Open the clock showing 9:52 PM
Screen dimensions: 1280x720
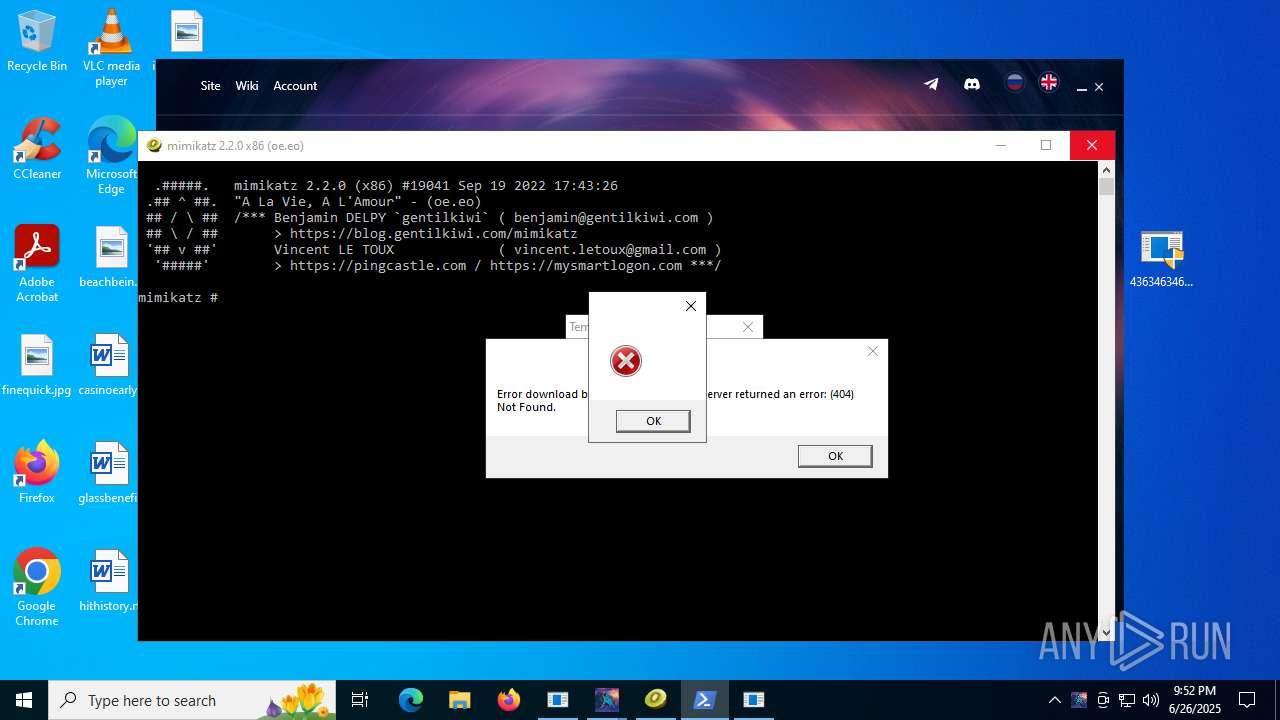click(x=1195, y=700)
